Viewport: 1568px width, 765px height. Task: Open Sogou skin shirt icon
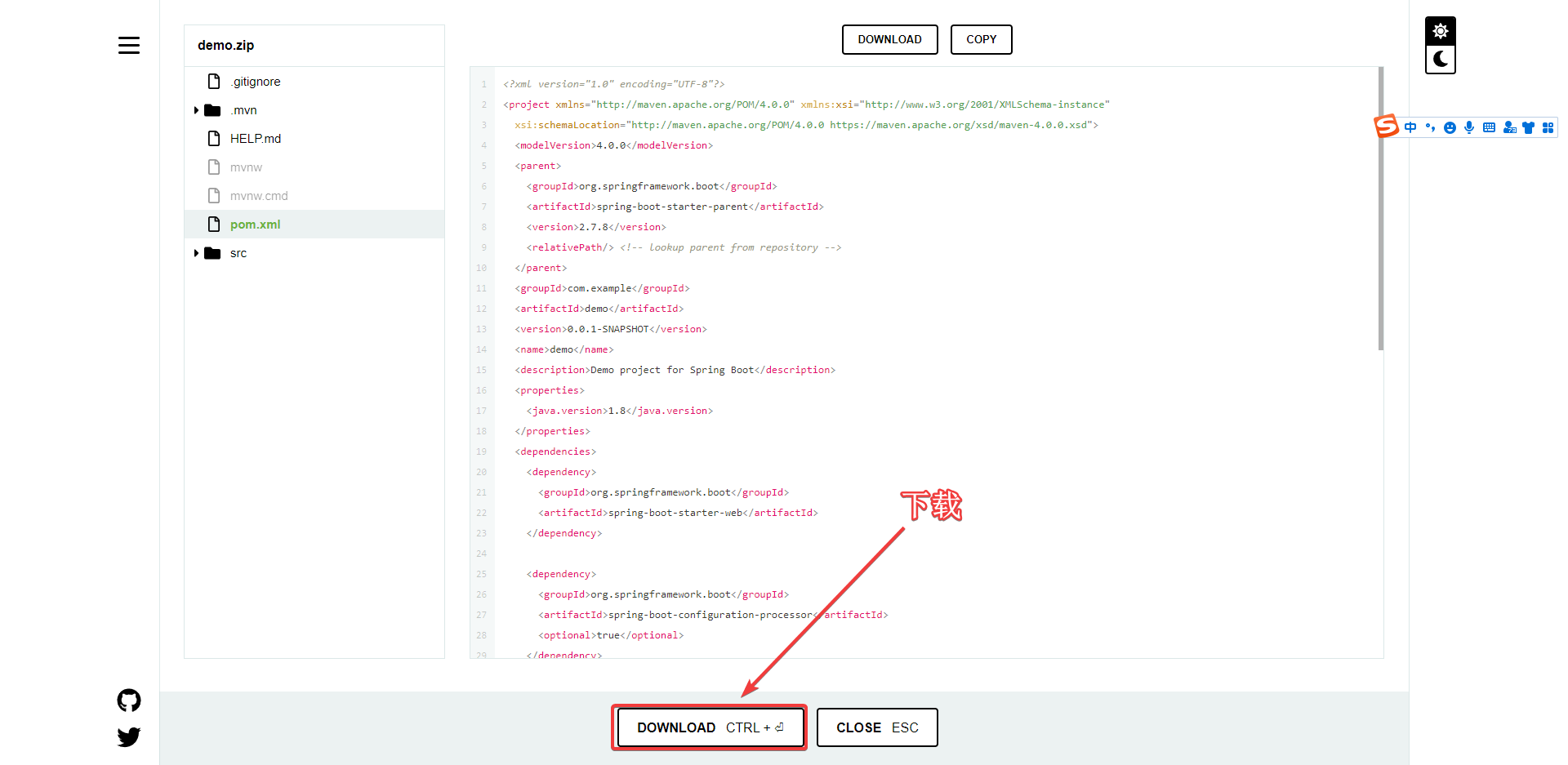[1528, 128]
